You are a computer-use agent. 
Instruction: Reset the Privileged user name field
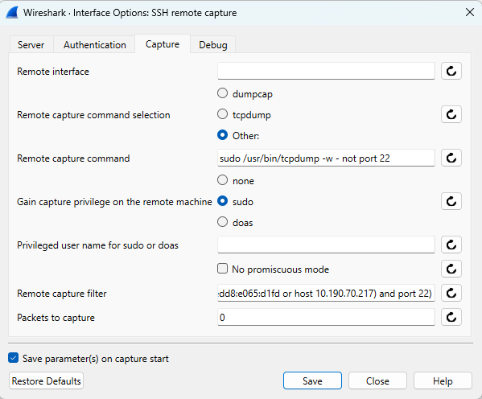click(451, 245)
